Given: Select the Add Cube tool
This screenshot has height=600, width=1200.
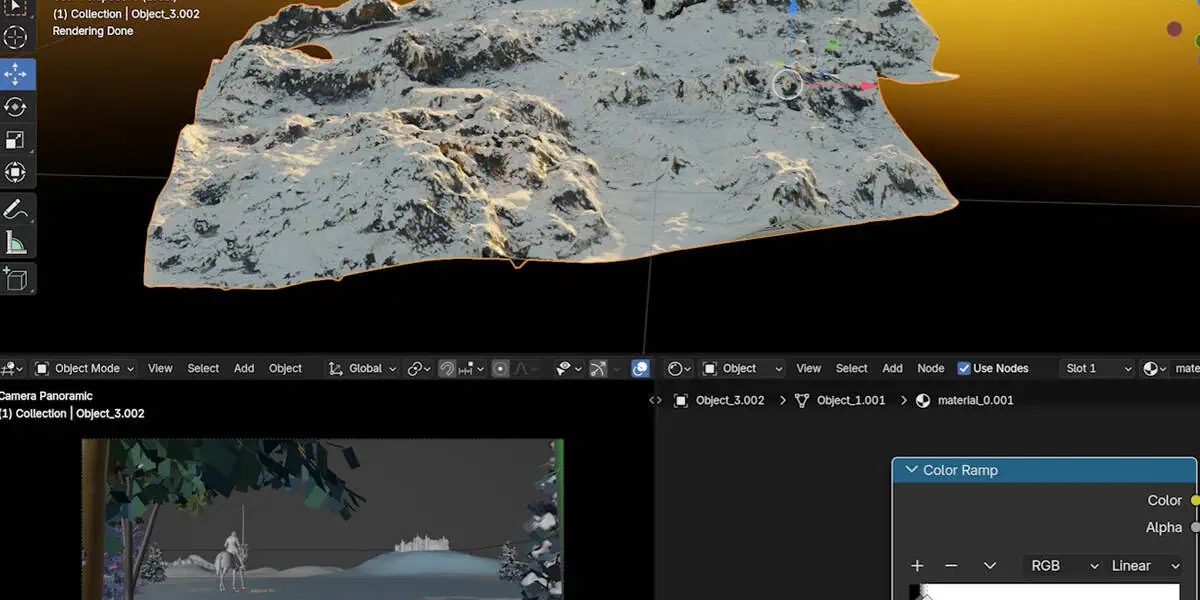Looking at the screenshot, I should (16, 279).
